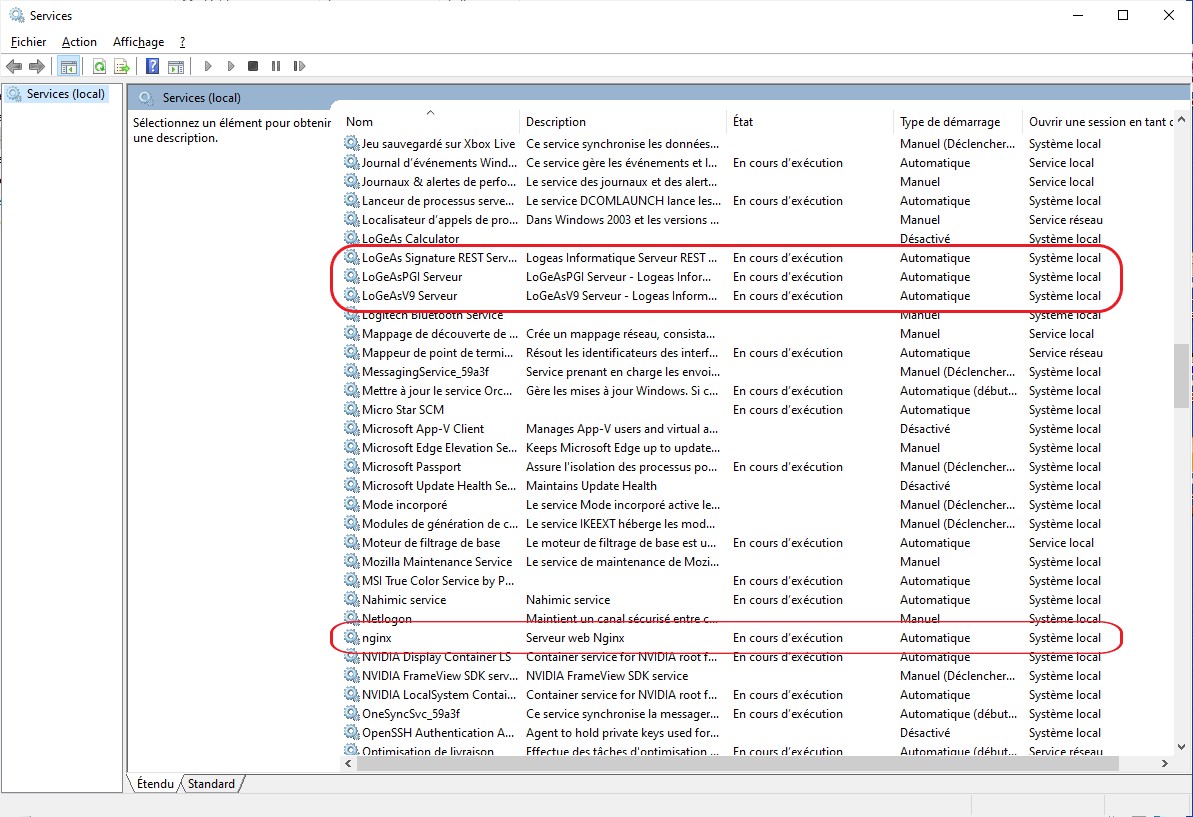Viewport: 1193px width, 817px height.
Task: Sort by the État column header
Action: (743, 122)
